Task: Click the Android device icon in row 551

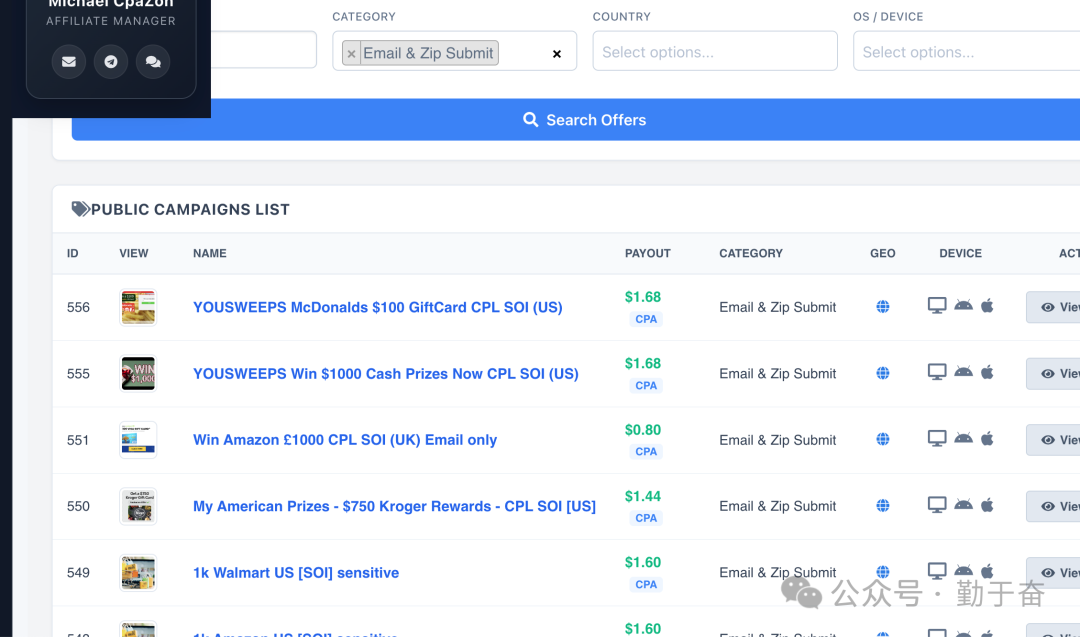Action: [963, 438]
